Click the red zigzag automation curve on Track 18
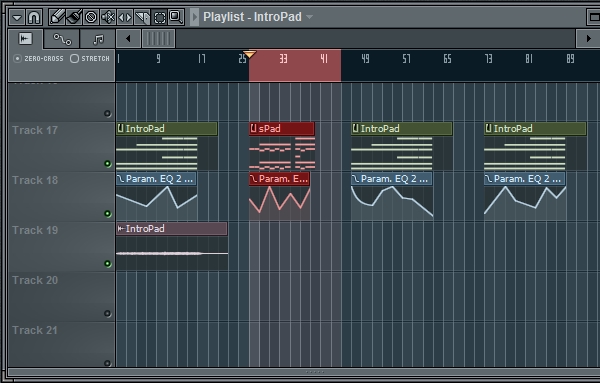The height and width of the screenshot is (383, 600). point(280,203)
